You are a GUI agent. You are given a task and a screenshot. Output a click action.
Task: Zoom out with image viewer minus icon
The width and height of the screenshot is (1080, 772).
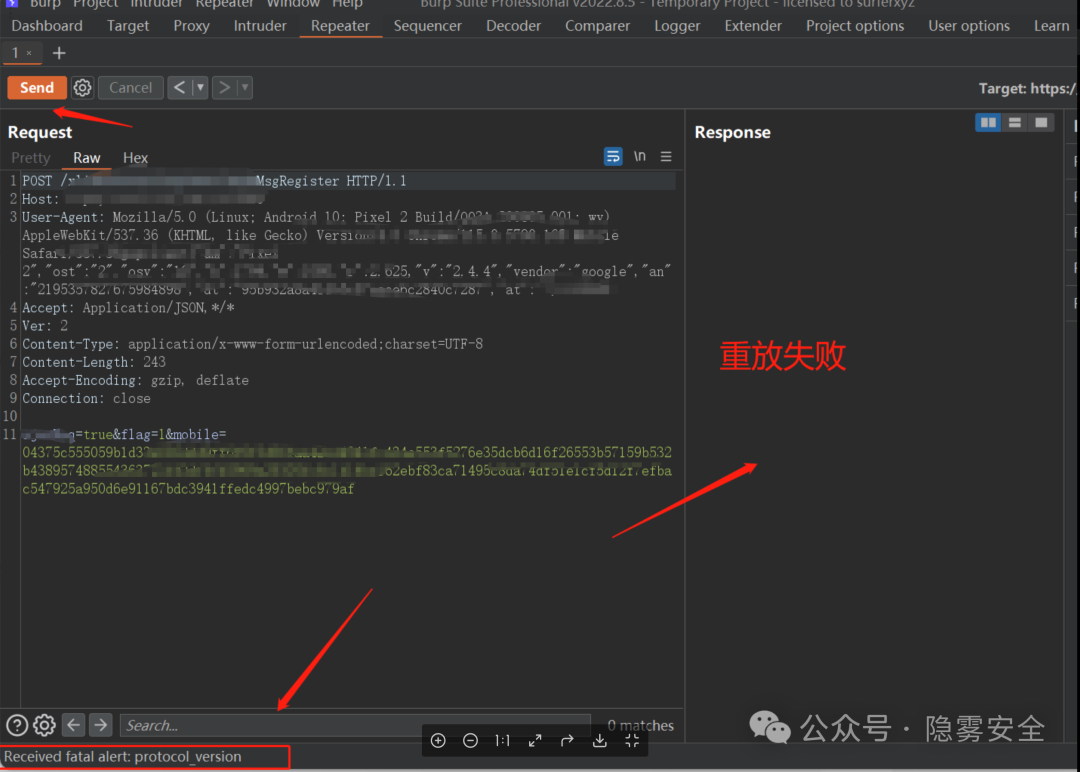pyautogui.click(x=470, y=740)
